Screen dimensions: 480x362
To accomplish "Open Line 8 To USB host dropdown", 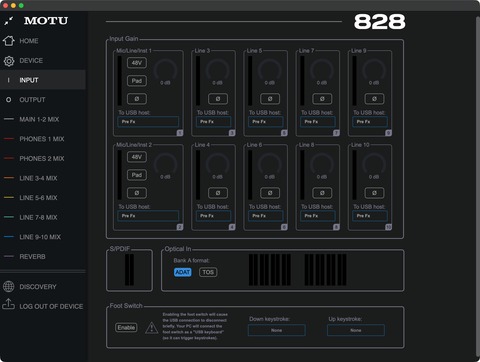I will click(x=318, y=216).
